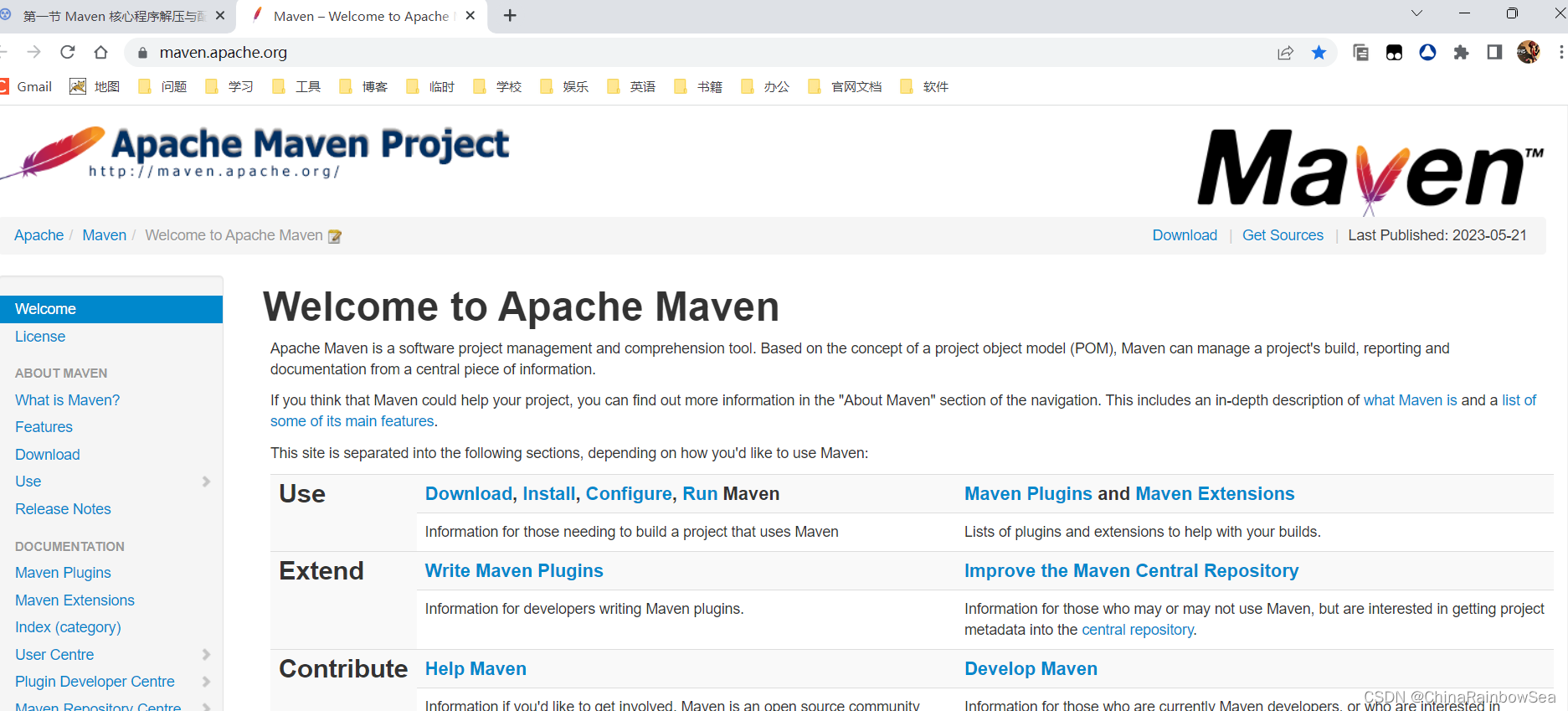Viewport: 1568px width, 711px height.
Task: Open the 软件 bookmark folder
Action: [924, 86]
